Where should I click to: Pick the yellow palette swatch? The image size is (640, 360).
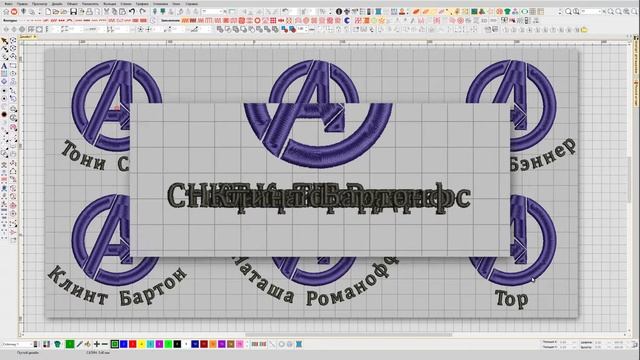[142, 344]
